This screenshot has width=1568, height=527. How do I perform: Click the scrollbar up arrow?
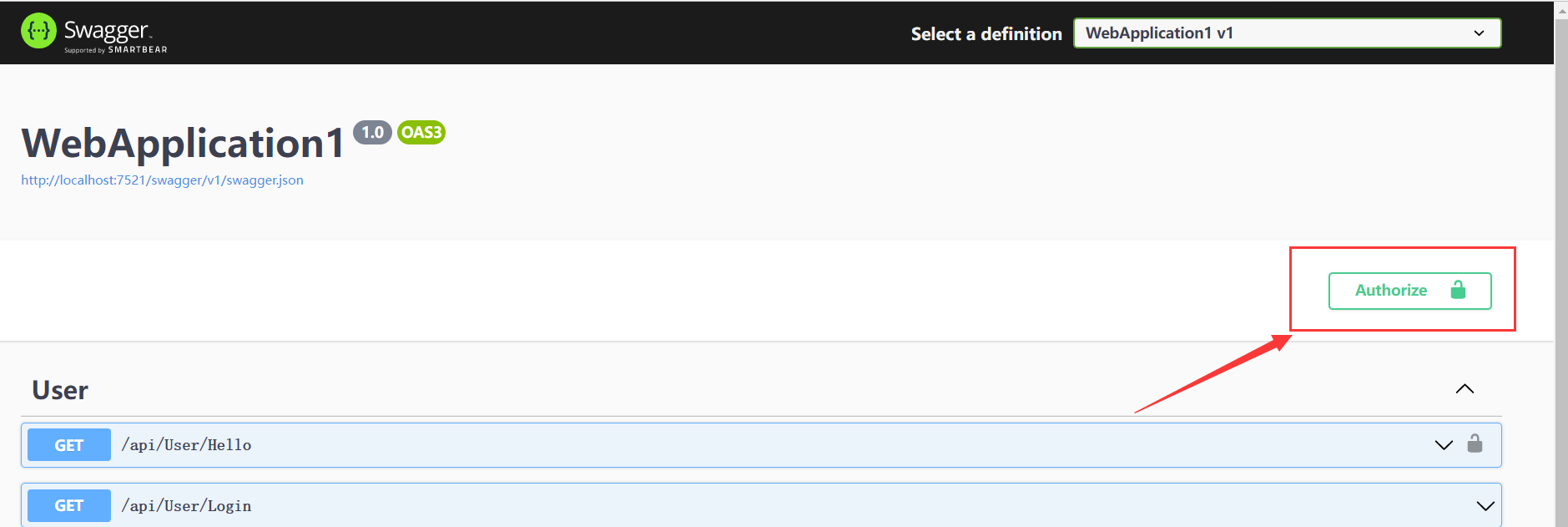[x=1561, y=10]
